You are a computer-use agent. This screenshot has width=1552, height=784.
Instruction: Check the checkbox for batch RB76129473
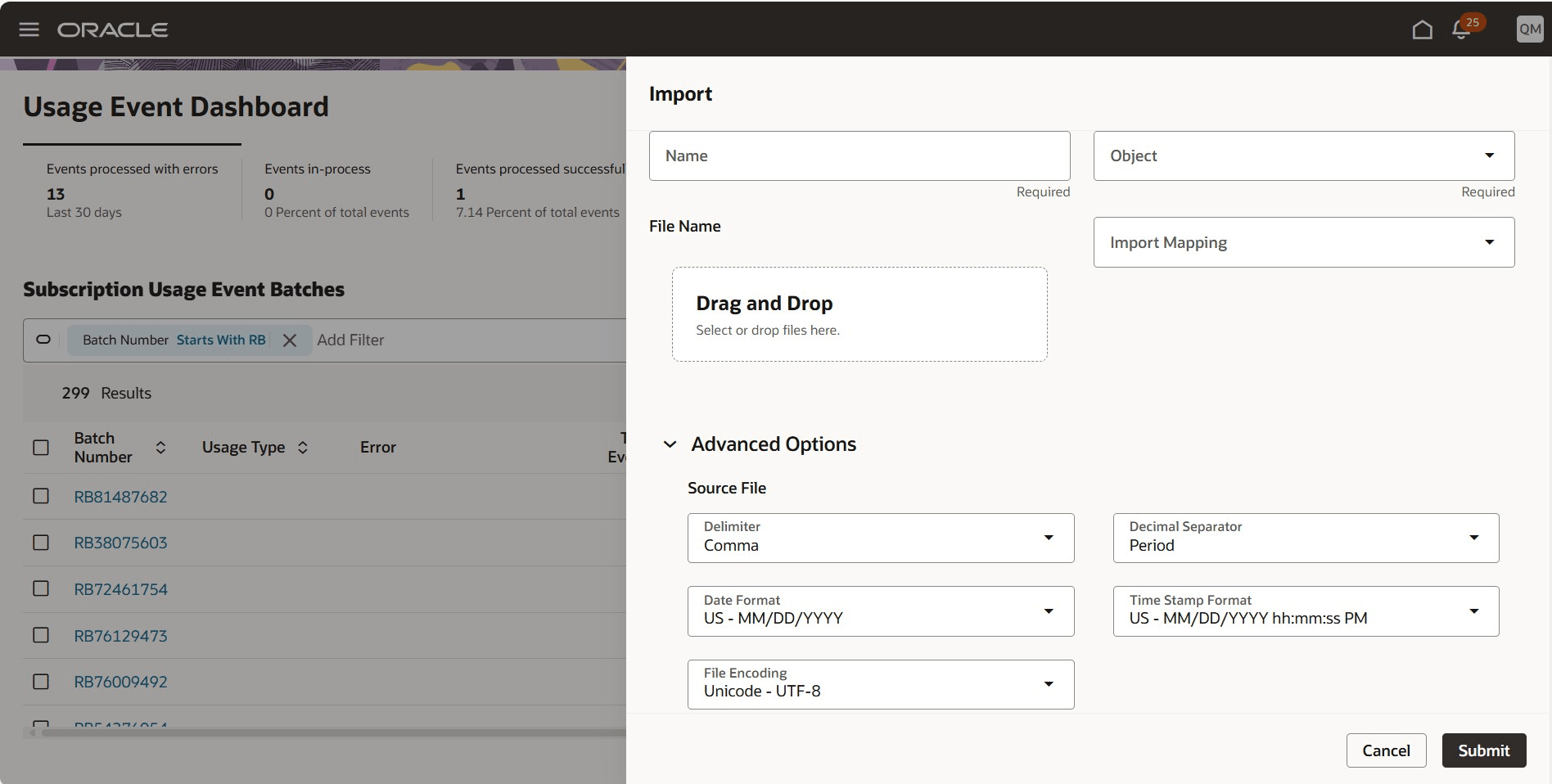pos(39,635)
